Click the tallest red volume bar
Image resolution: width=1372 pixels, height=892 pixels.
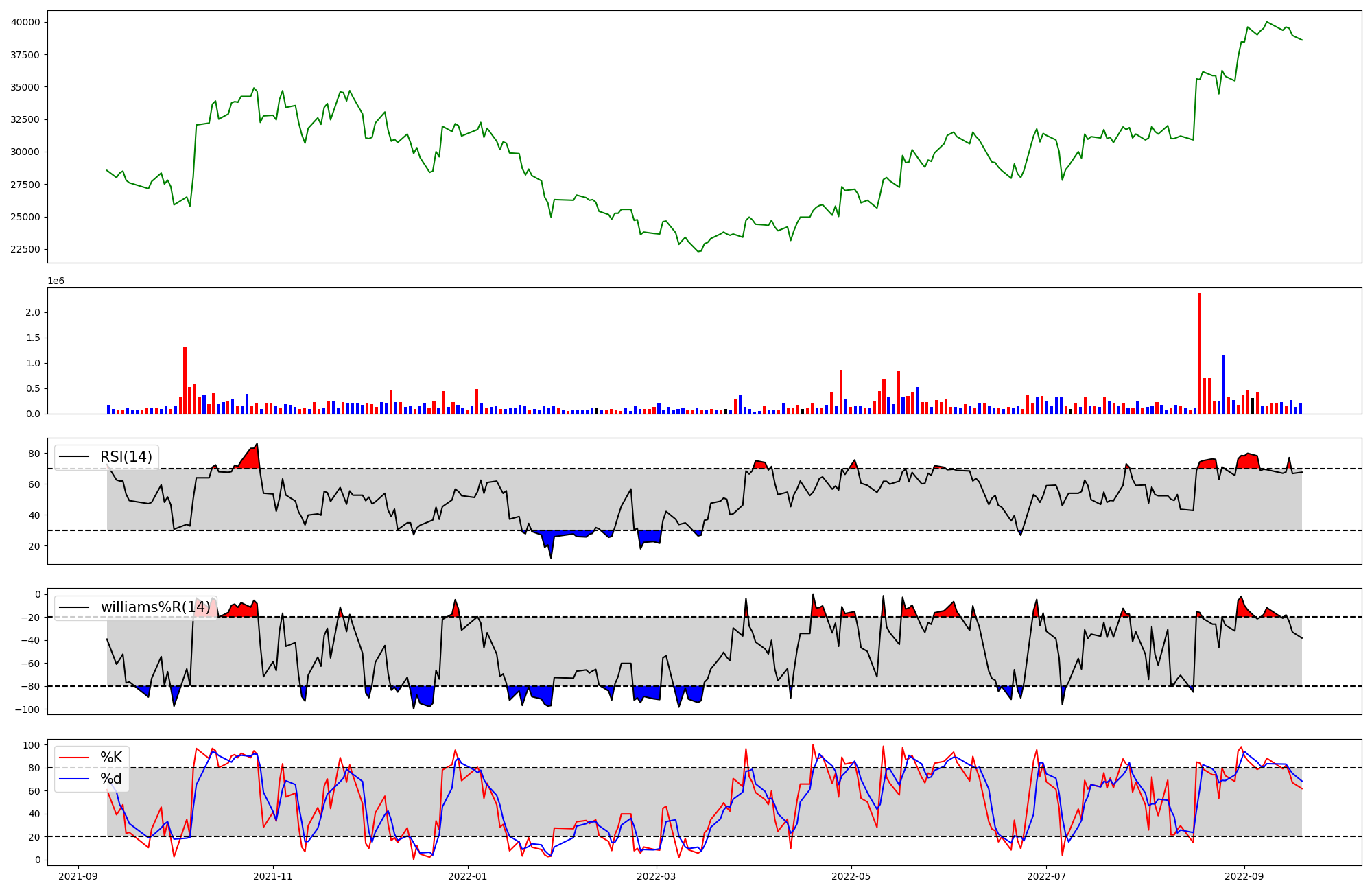pos(1200,353)
